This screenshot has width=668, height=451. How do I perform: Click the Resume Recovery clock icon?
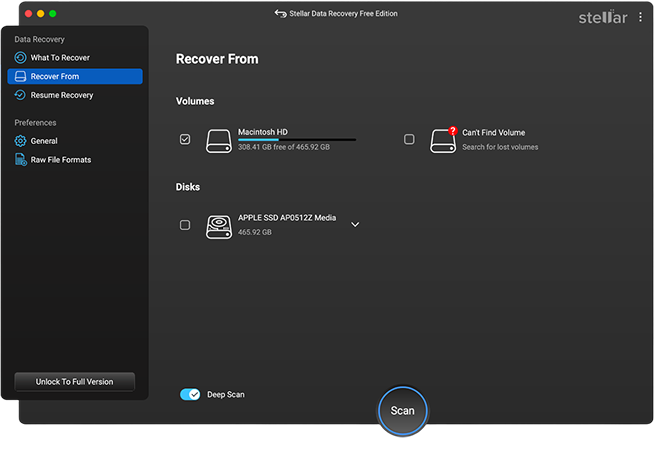point(20,96)
